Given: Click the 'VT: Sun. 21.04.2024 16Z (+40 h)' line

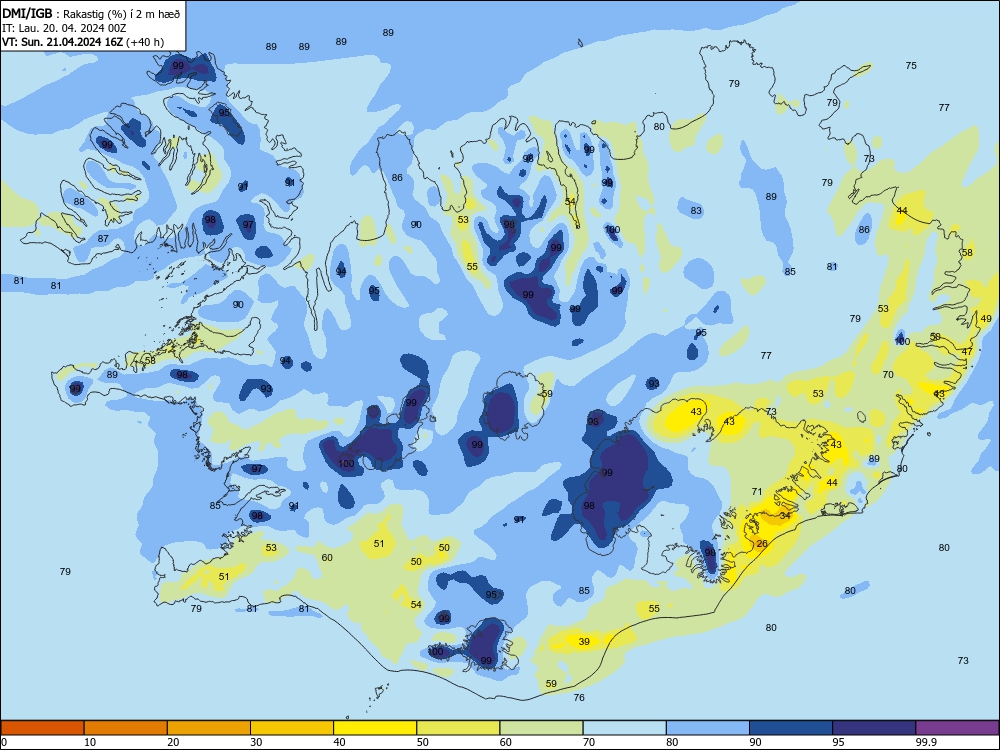Looking at the screenshot, I should (x=83, y=42).
